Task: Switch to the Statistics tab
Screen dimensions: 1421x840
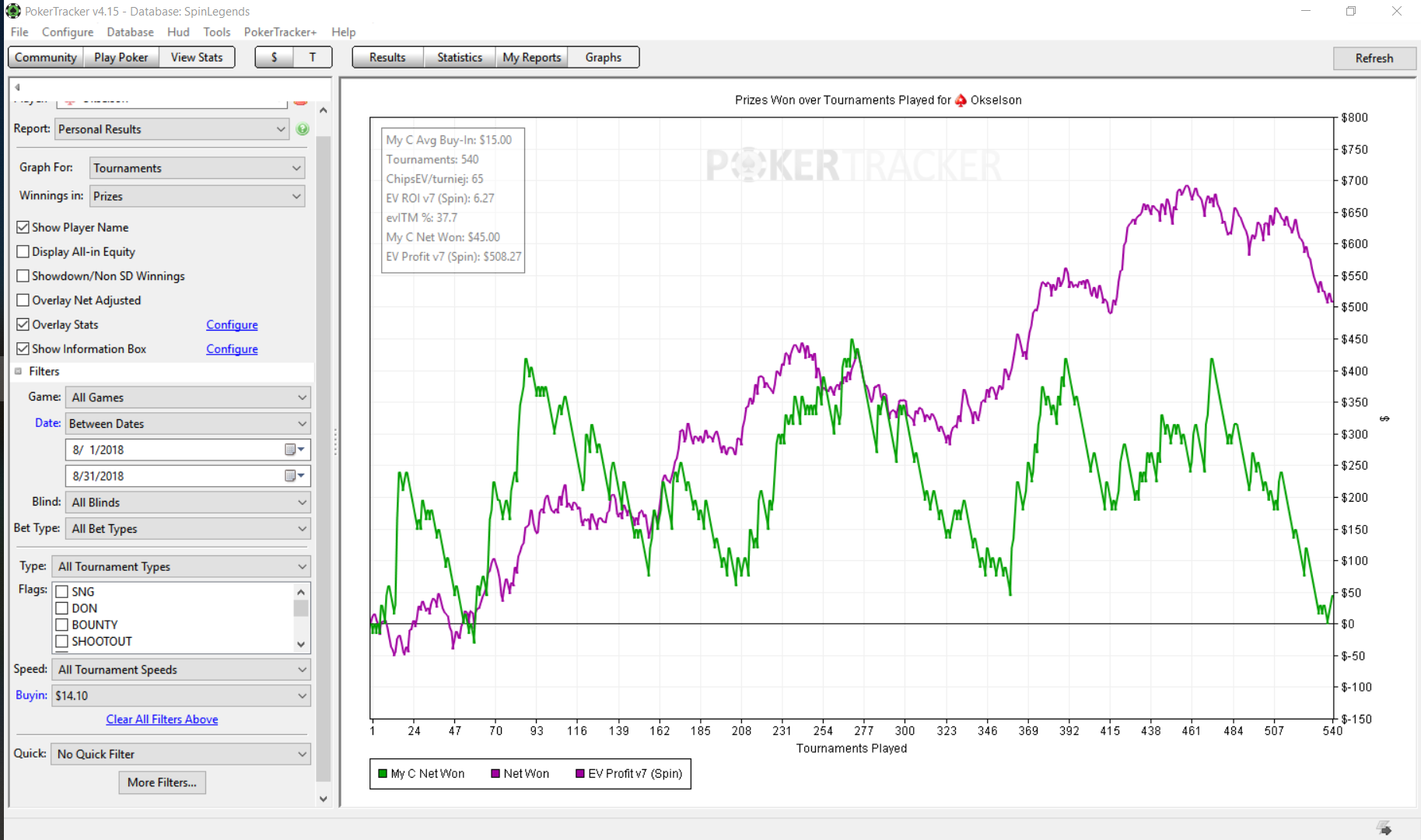Action: [460, 58]
